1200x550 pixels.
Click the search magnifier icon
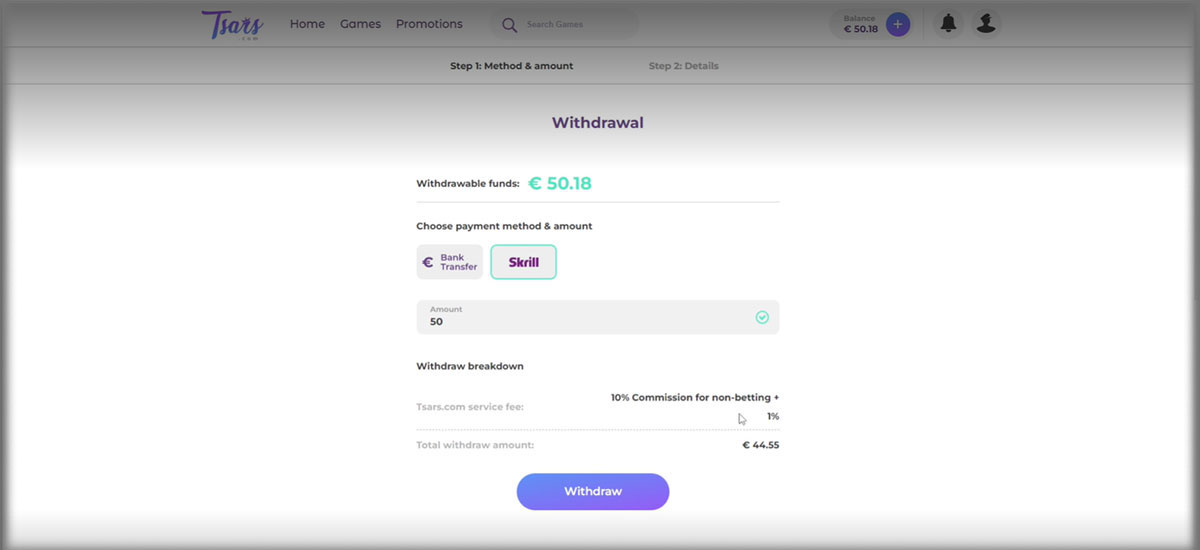[509, 25]
